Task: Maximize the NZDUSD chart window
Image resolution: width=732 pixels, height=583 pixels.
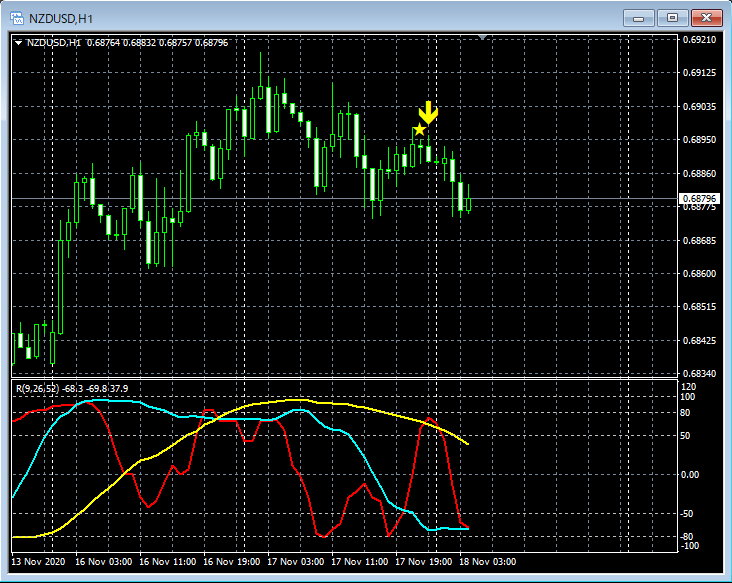Action: (672, 17)
